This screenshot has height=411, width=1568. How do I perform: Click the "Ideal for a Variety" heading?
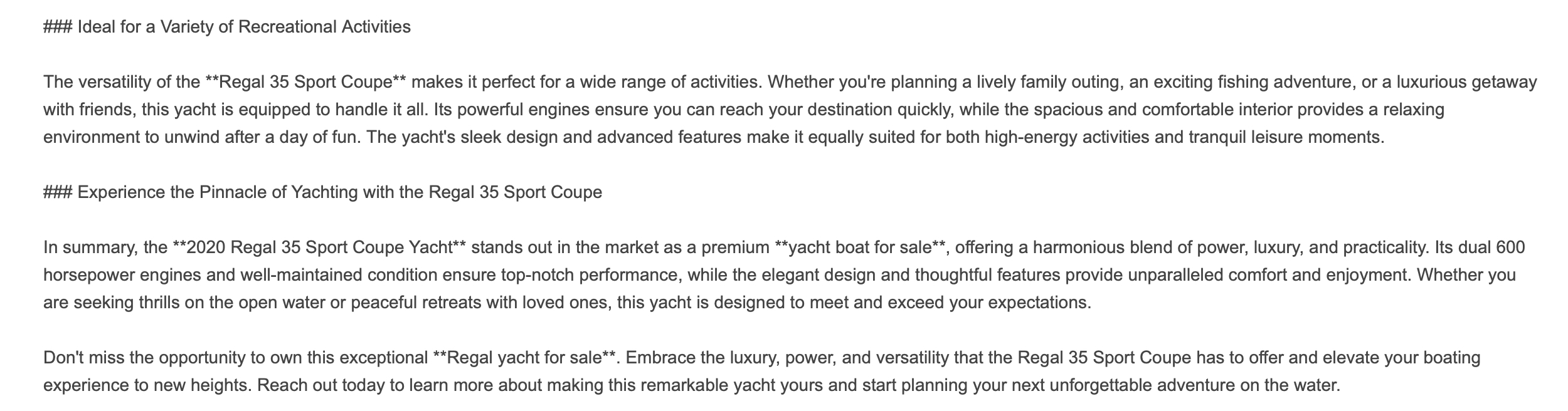tap(227, 27)
